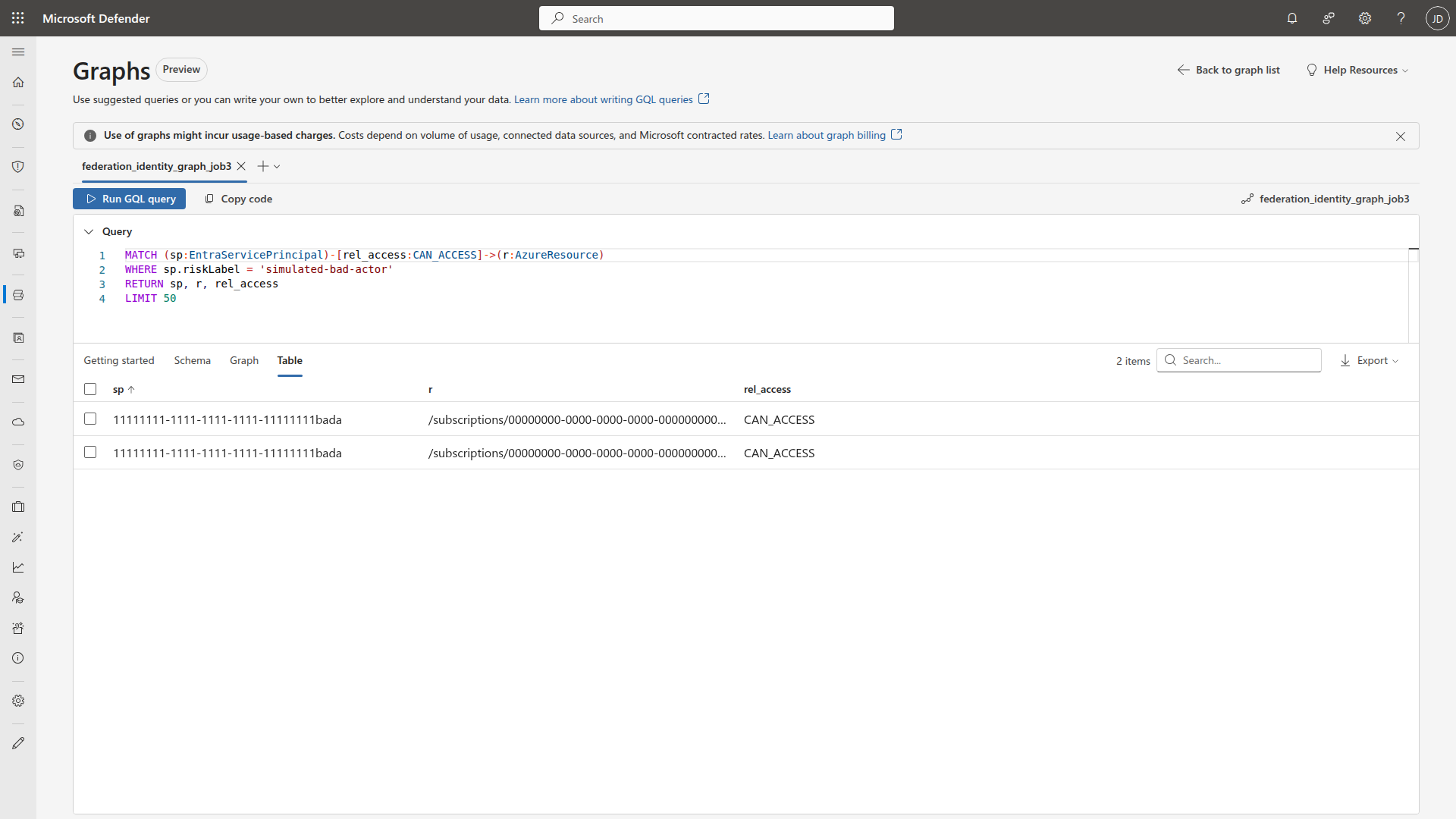Open Settings gear in the left sidebar

tap(18, 701)
